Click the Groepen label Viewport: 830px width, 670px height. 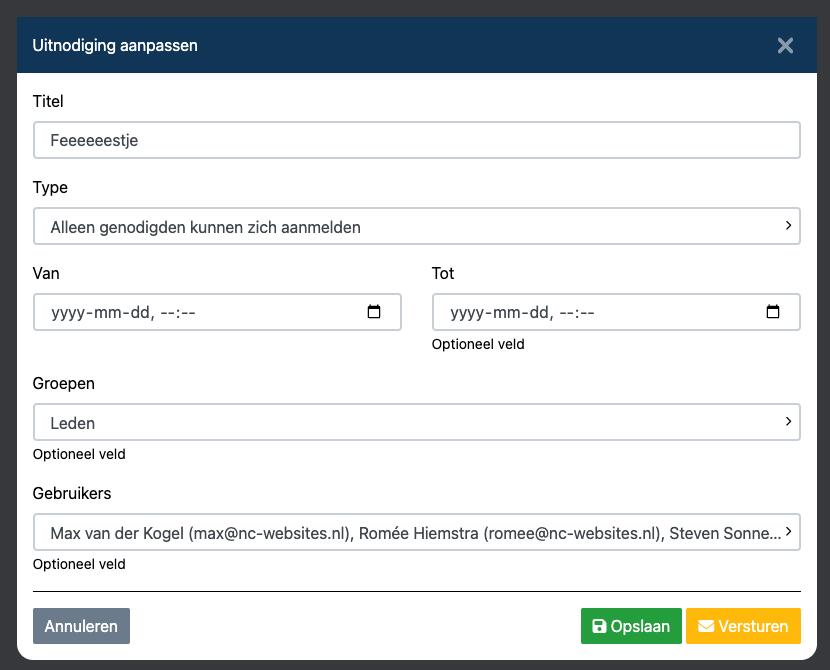click(x=64, y=383)
